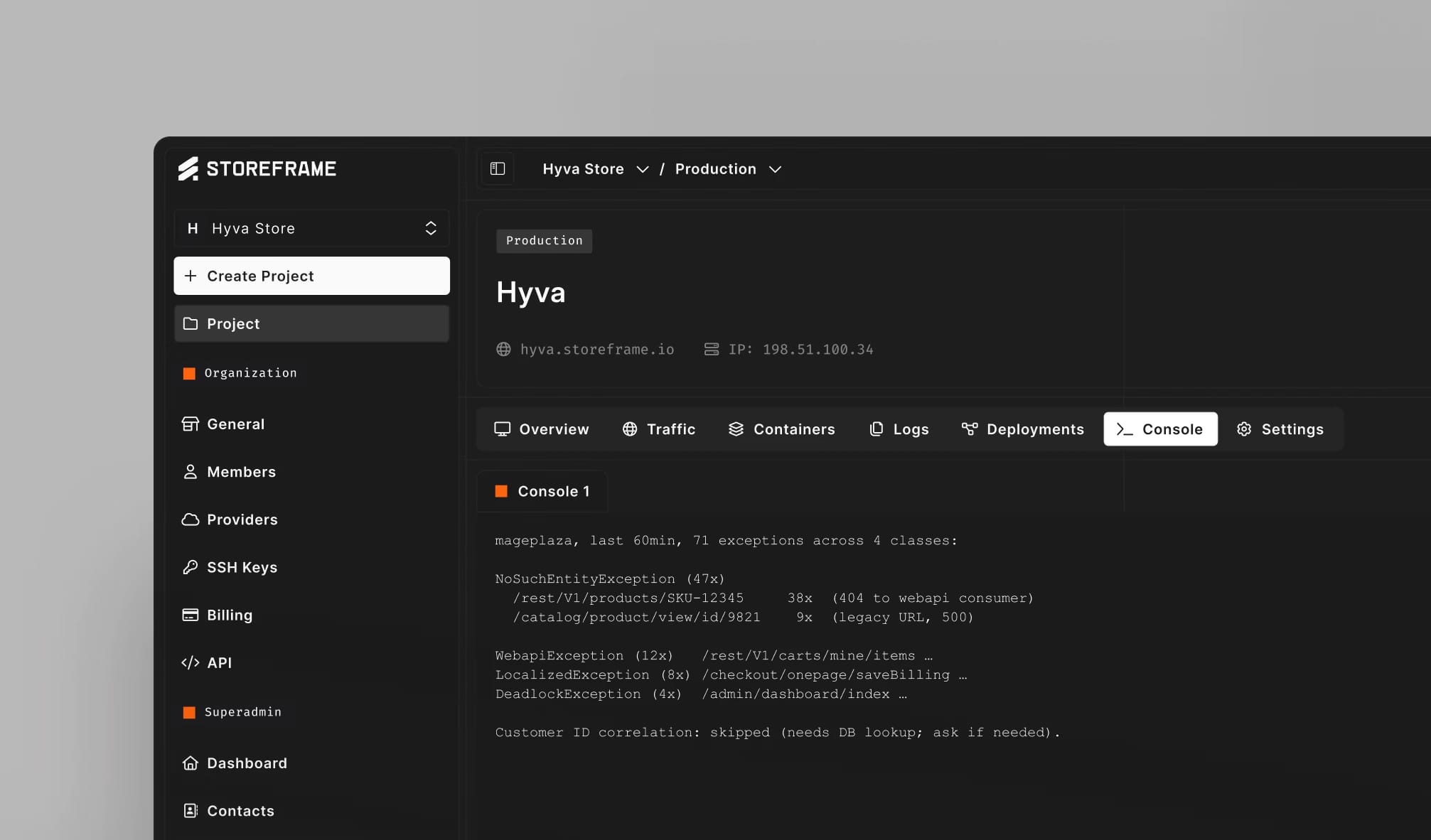Click the server icon beside IP address
1431x840 pixels.
(x=712, y=349)
